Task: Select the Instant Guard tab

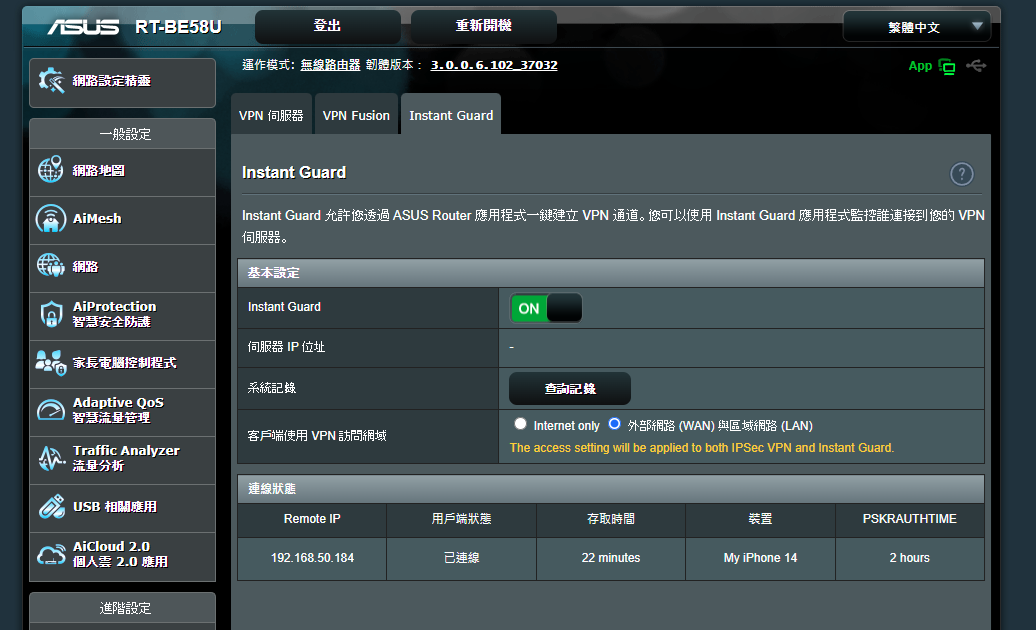Action: [x=451, y=115]
